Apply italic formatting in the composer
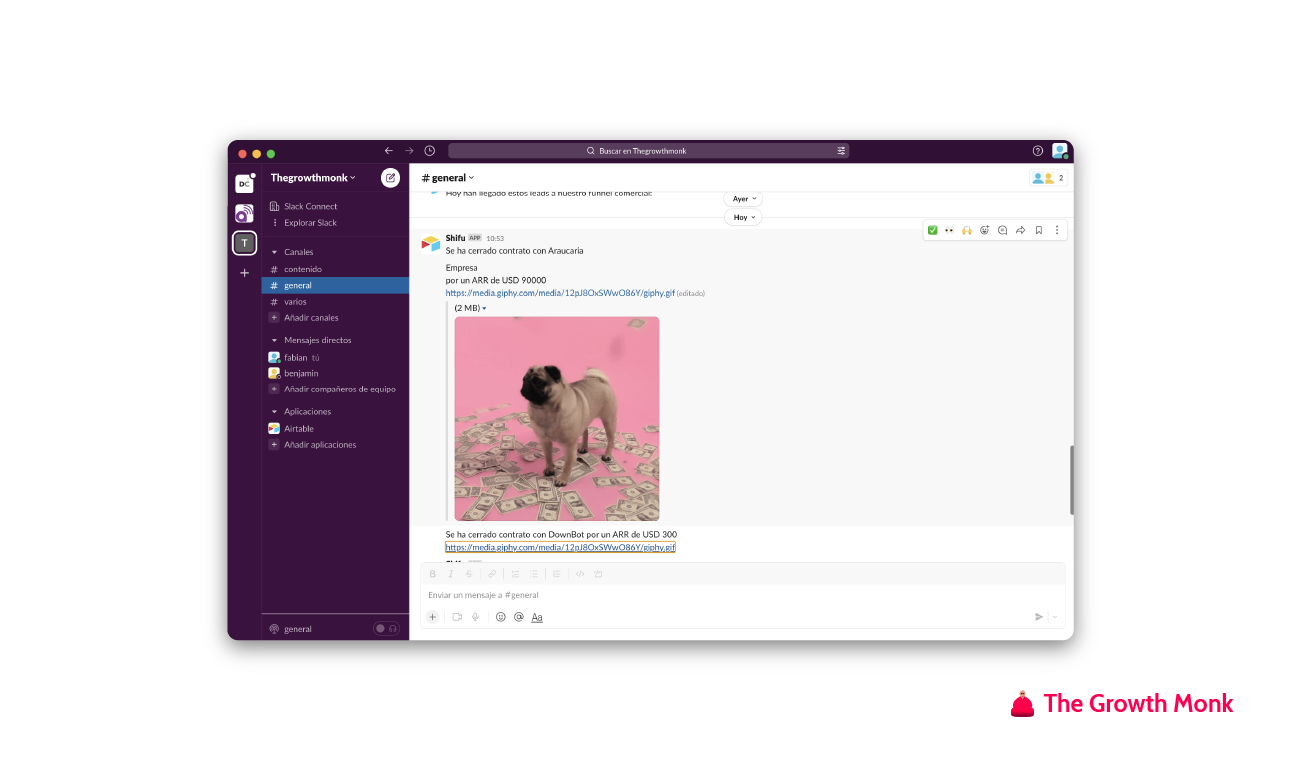Screen dimensions: 1301x781 coord(451,574)
